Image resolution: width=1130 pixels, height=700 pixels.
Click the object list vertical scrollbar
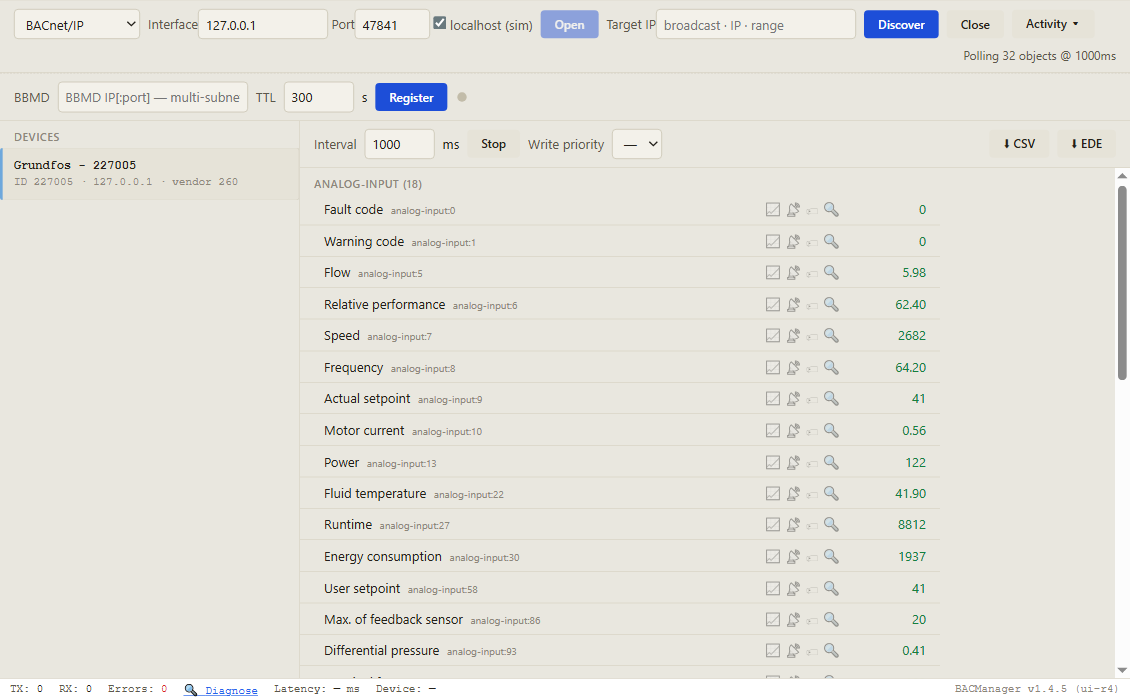pos(1122,282)
